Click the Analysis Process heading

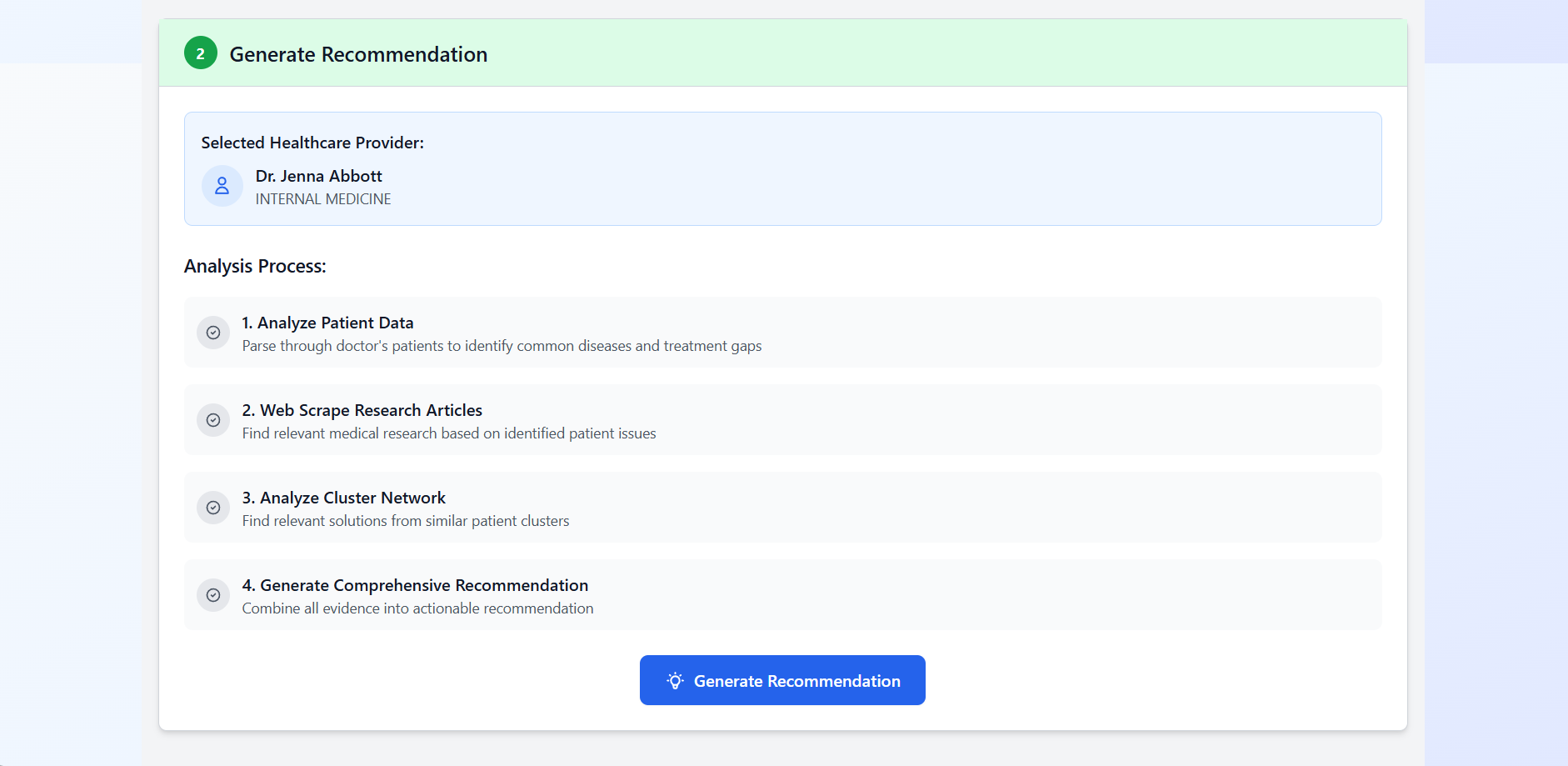[x=255, y=266]
